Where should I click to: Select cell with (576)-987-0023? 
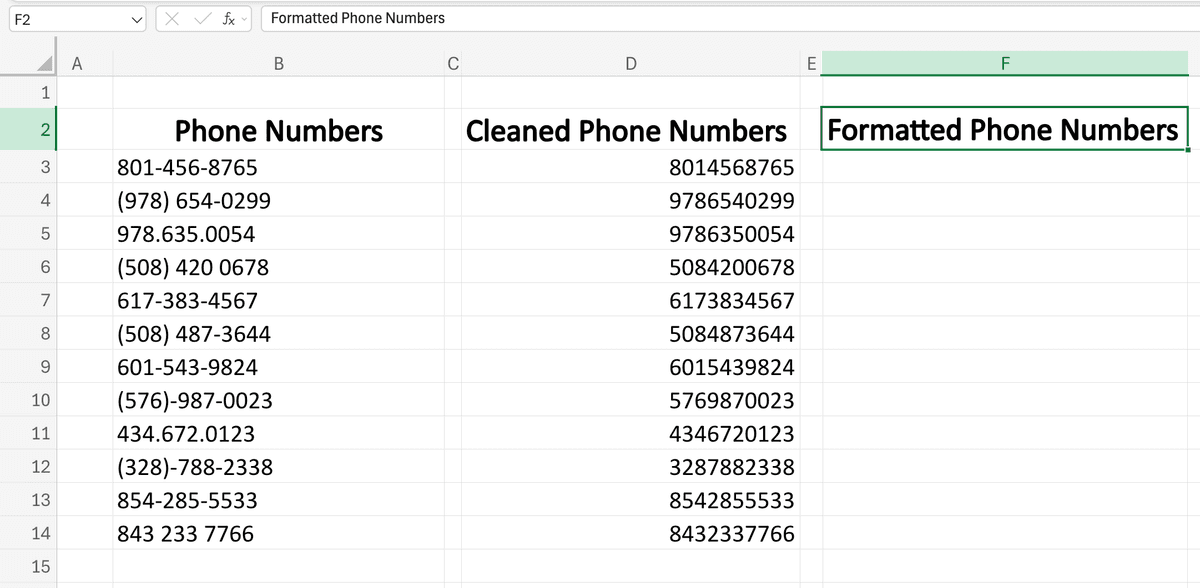tap(278, 401)
